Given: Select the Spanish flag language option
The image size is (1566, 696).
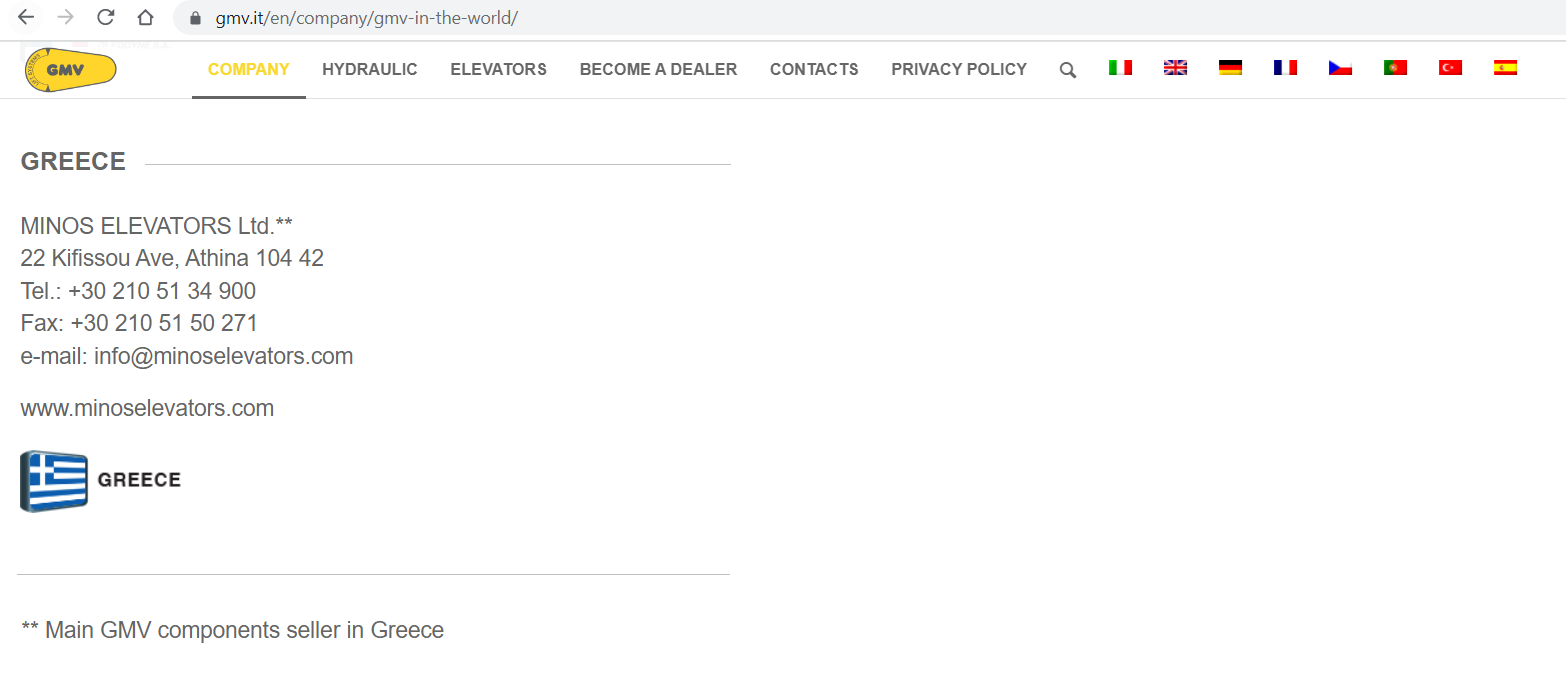Looking at the screenshot, I should 1505,68.
